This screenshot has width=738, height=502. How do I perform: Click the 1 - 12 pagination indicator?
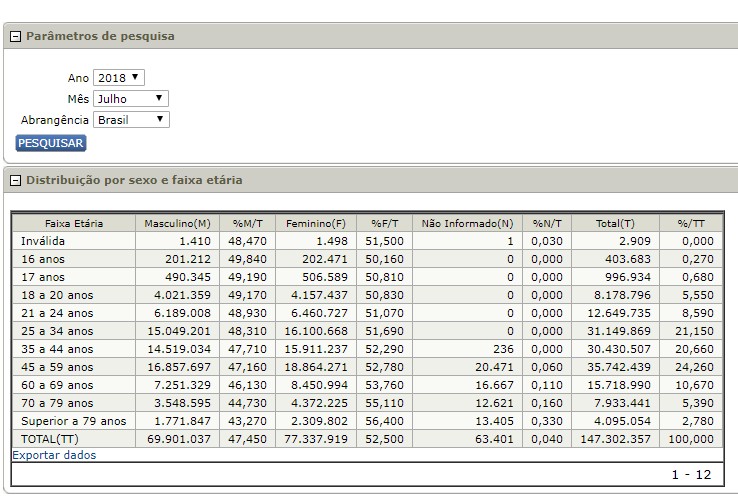click(x=692, y=474)
